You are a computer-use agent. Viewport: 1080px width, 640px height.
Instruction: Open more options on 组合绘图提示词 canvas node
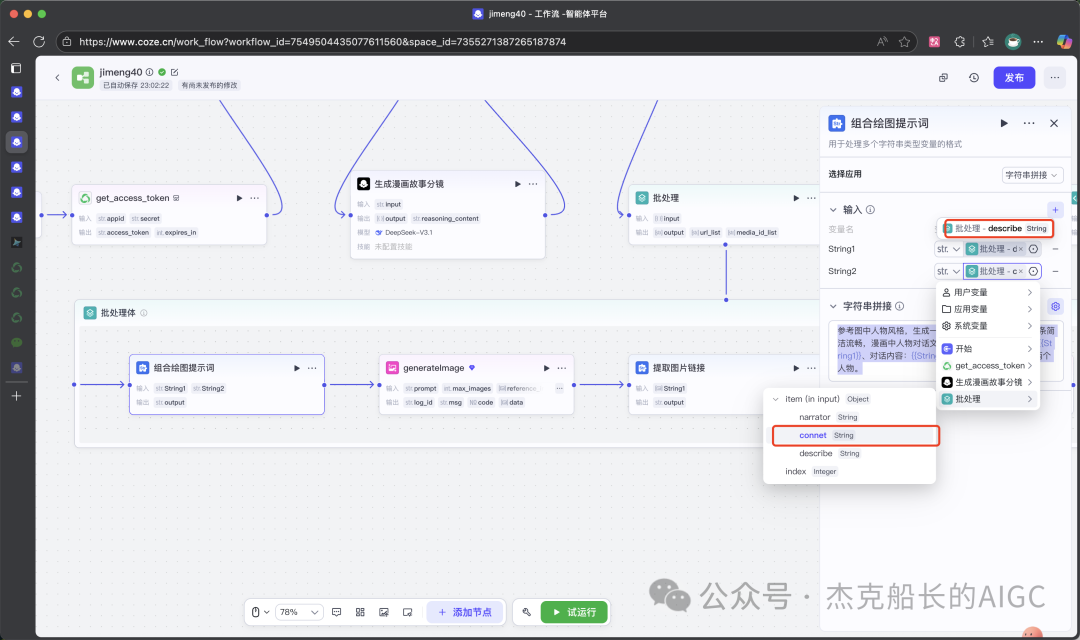click(312, 368)
